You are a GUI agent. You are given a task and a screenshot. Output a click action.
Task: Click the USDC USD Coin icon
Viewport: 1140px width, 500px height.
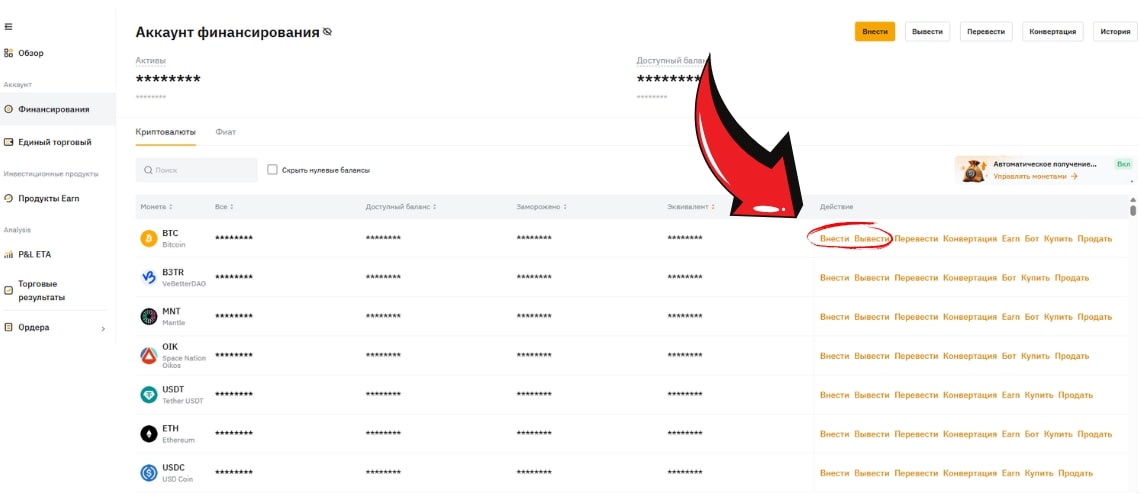tap(149, 473)
